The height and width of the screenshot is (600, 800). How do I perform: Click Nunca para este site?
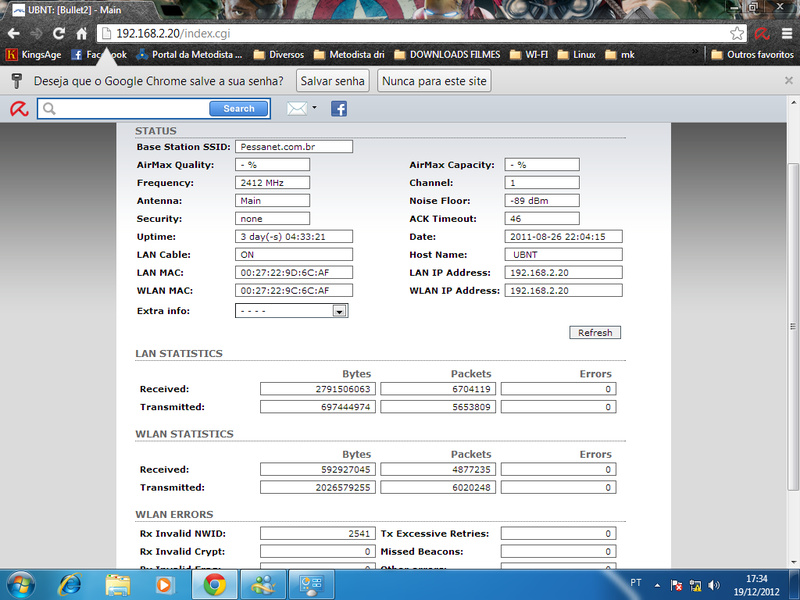[434, 81]
